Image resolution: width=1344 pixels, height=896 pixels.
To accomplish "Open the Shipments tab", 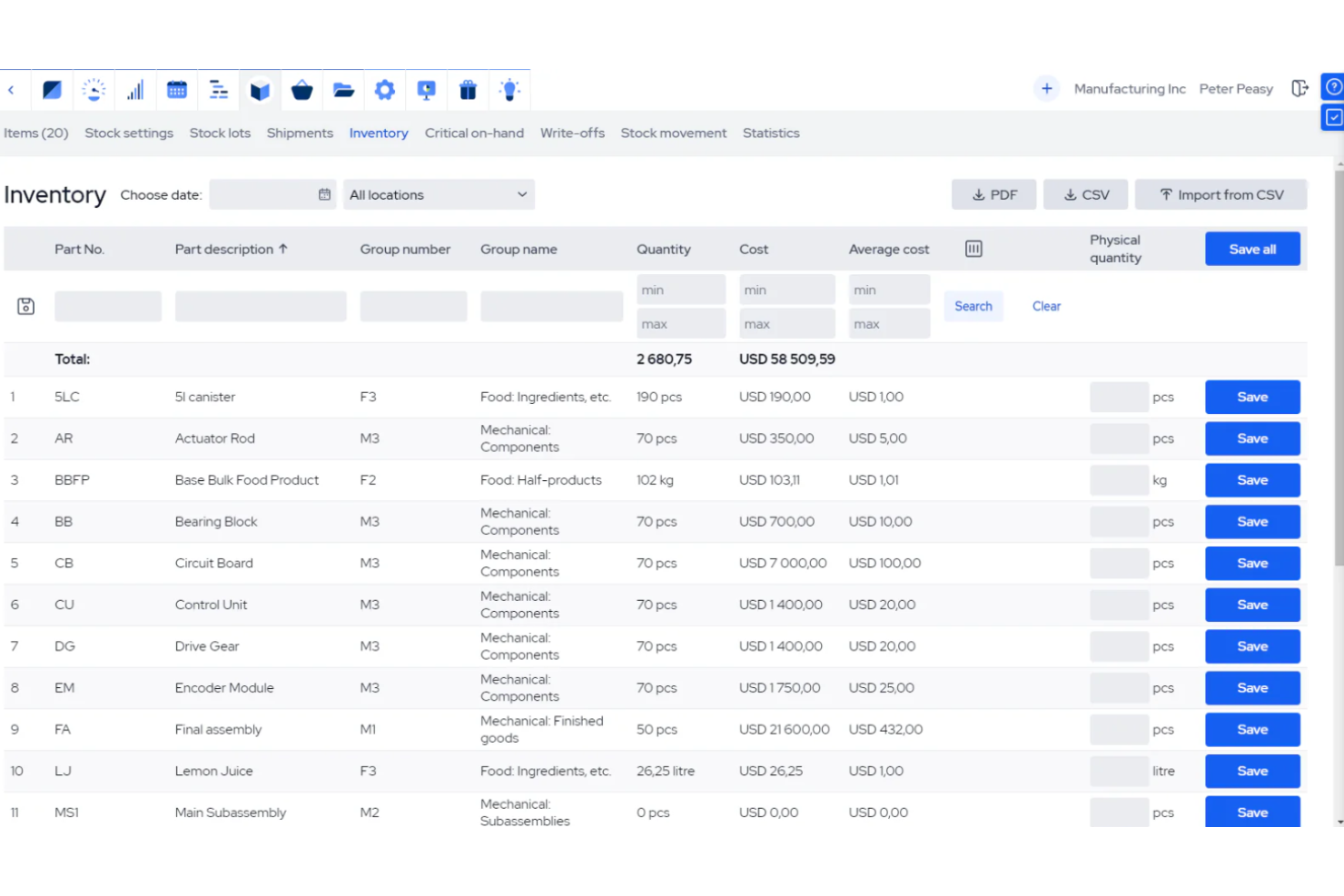I will click(x=300, y=133).
